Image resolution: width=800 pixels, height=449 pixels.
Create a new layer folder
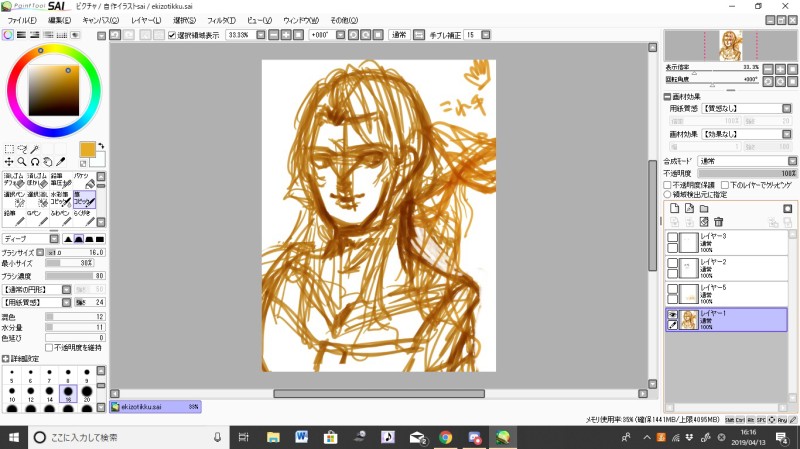tap(704, 208)
